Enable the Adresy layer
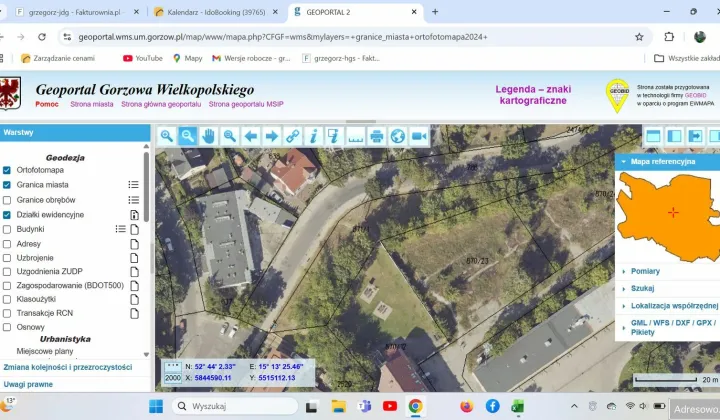The width and height of the screenshot is (720, 420). (7, 244)
